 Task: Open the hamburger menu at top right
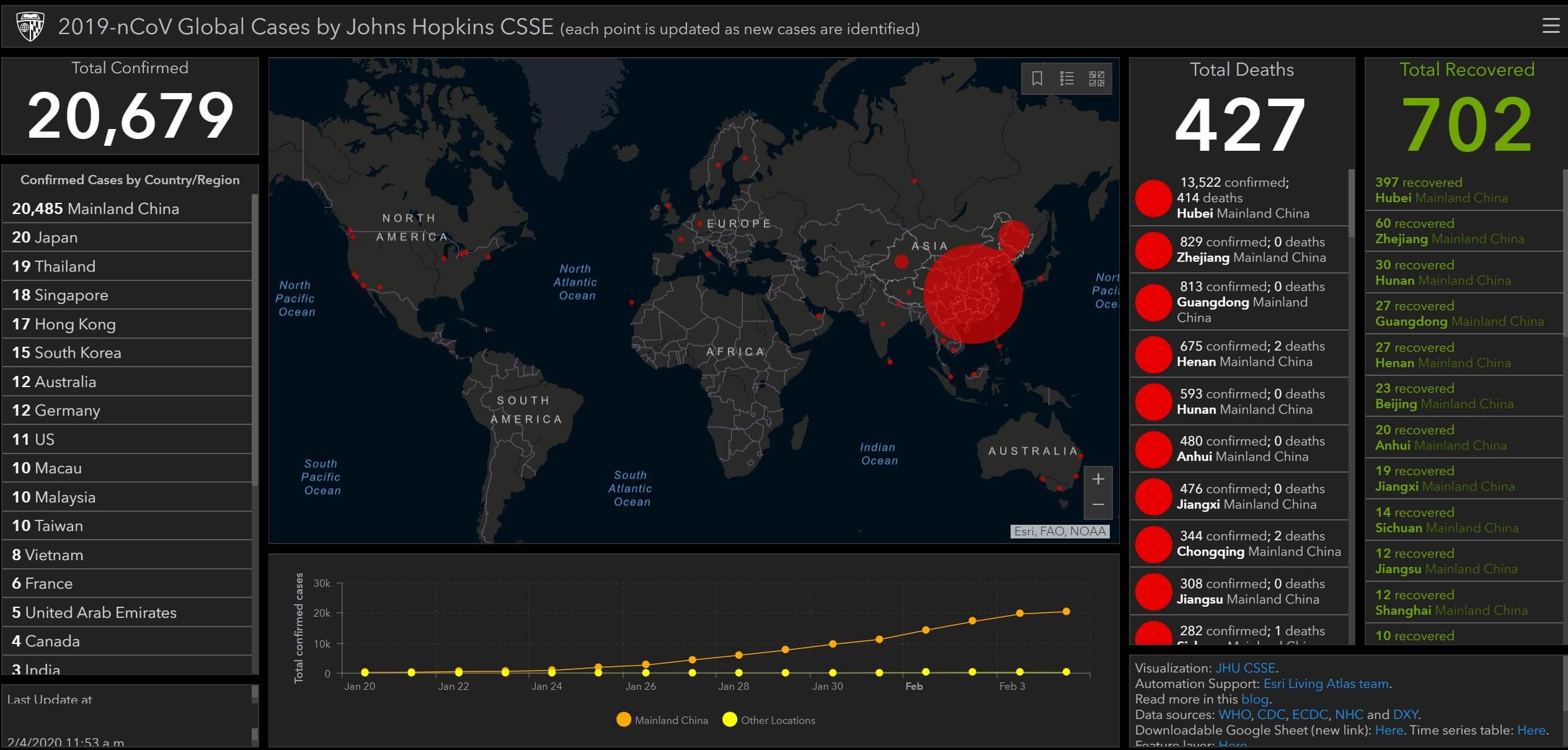click(x=1550, y=26)
